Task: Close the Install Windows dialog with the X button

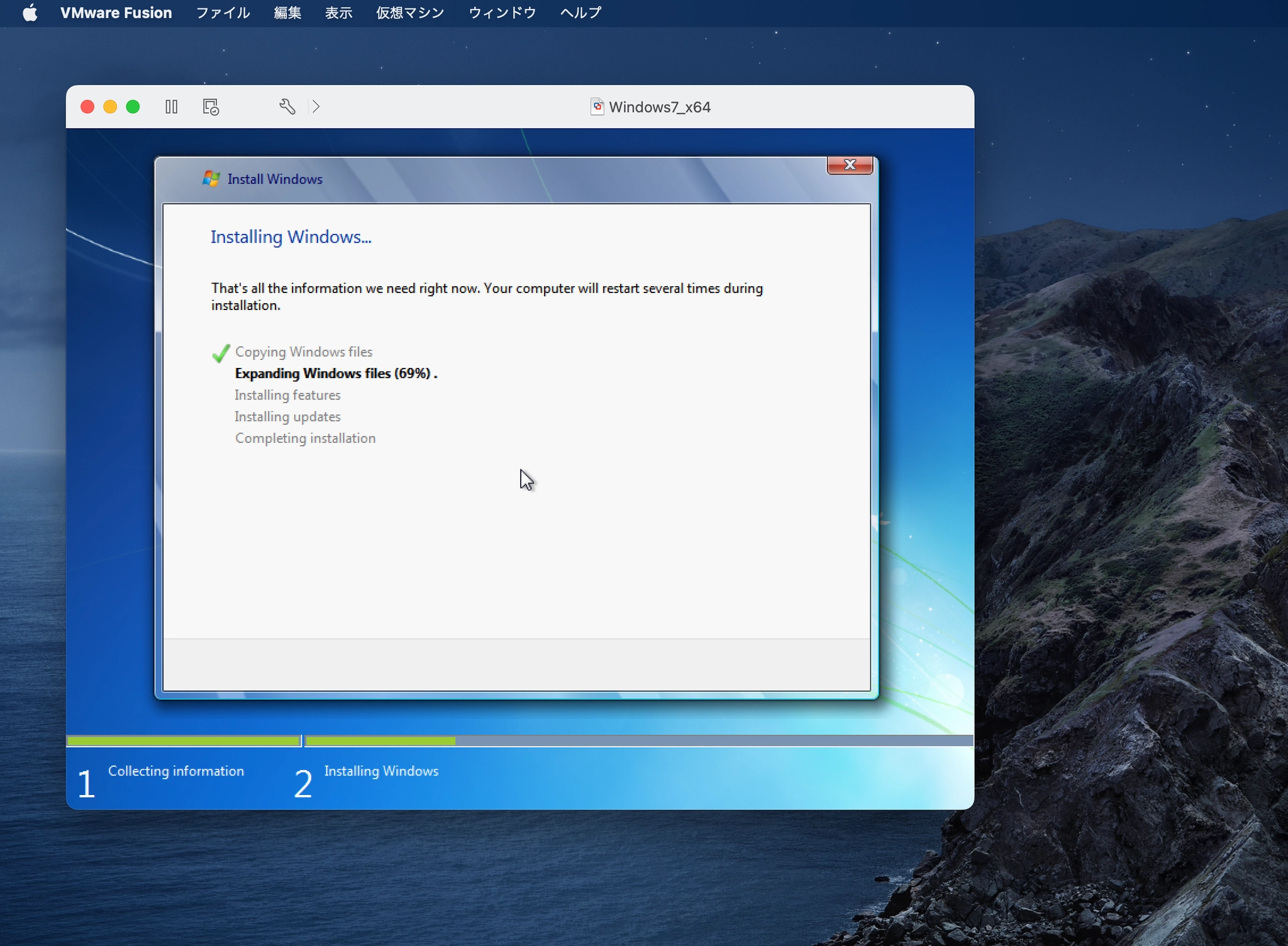Action: pyautogui.click(x=850, y=165)
